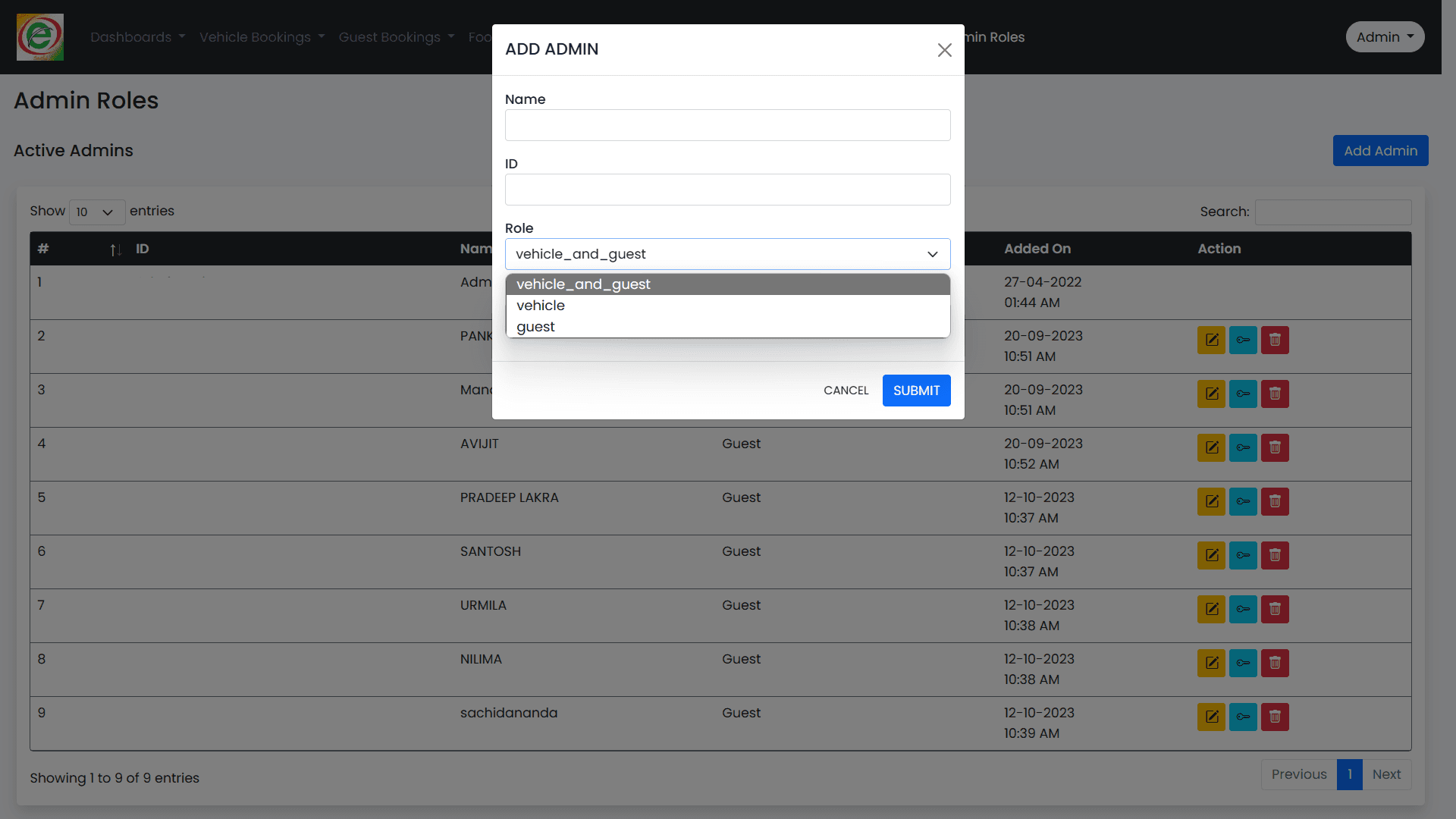
Task: Click the company logo in the top-left
Action: tap(39, 36)
